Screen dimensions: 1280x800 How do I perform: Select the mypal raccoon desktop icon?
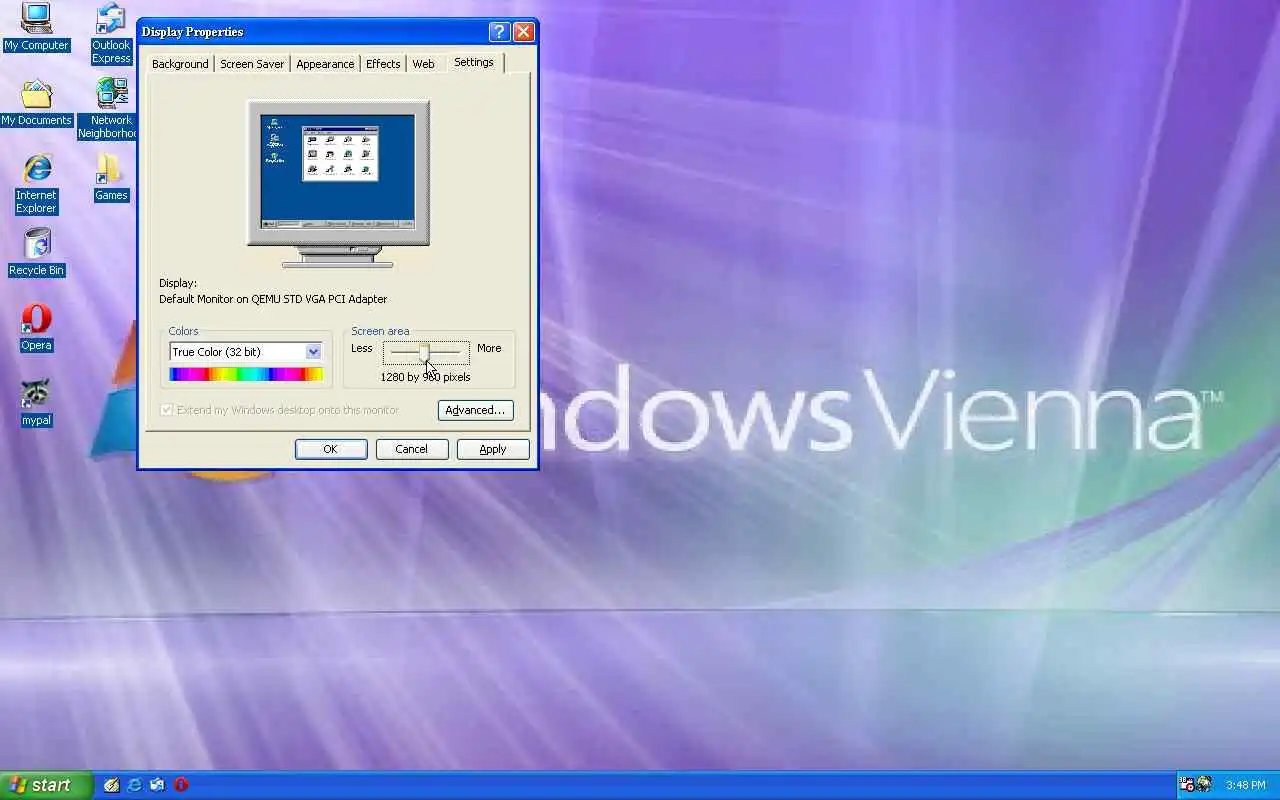coord(36,403)
